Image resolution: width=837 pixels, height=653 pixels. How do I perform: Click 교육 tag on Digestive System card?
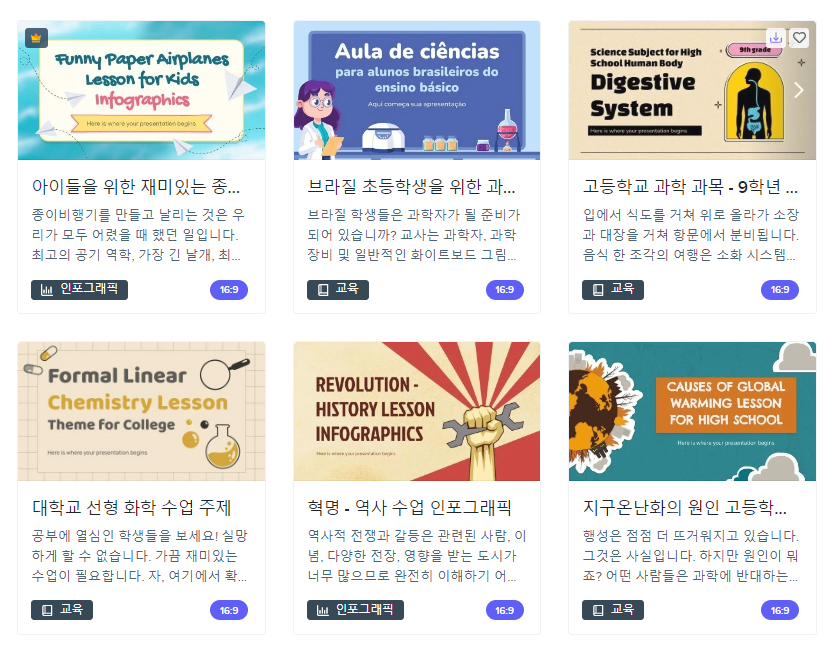point(613,290)
